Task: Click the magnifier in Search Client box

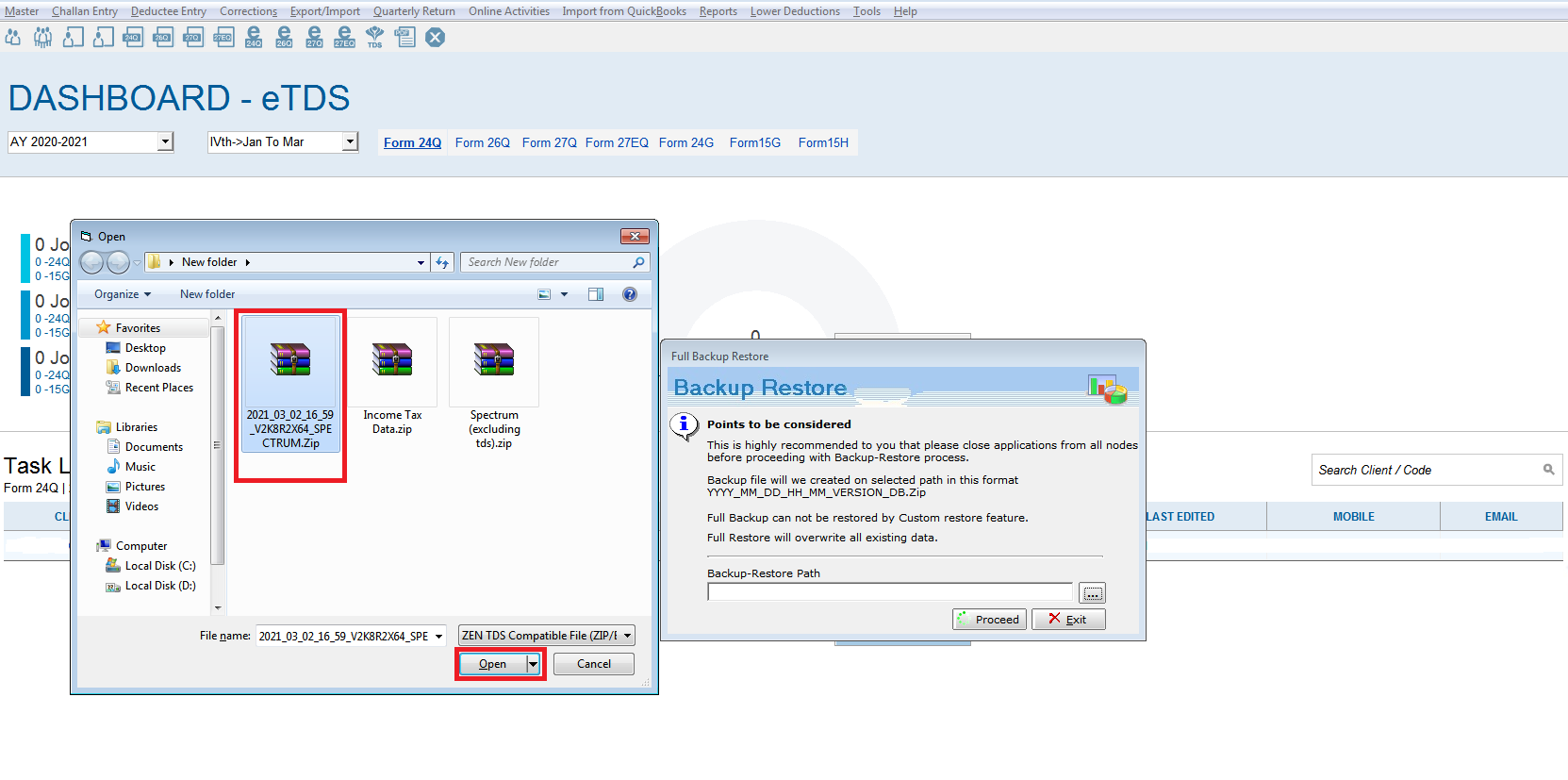Action: click(x=1548, y=470)
